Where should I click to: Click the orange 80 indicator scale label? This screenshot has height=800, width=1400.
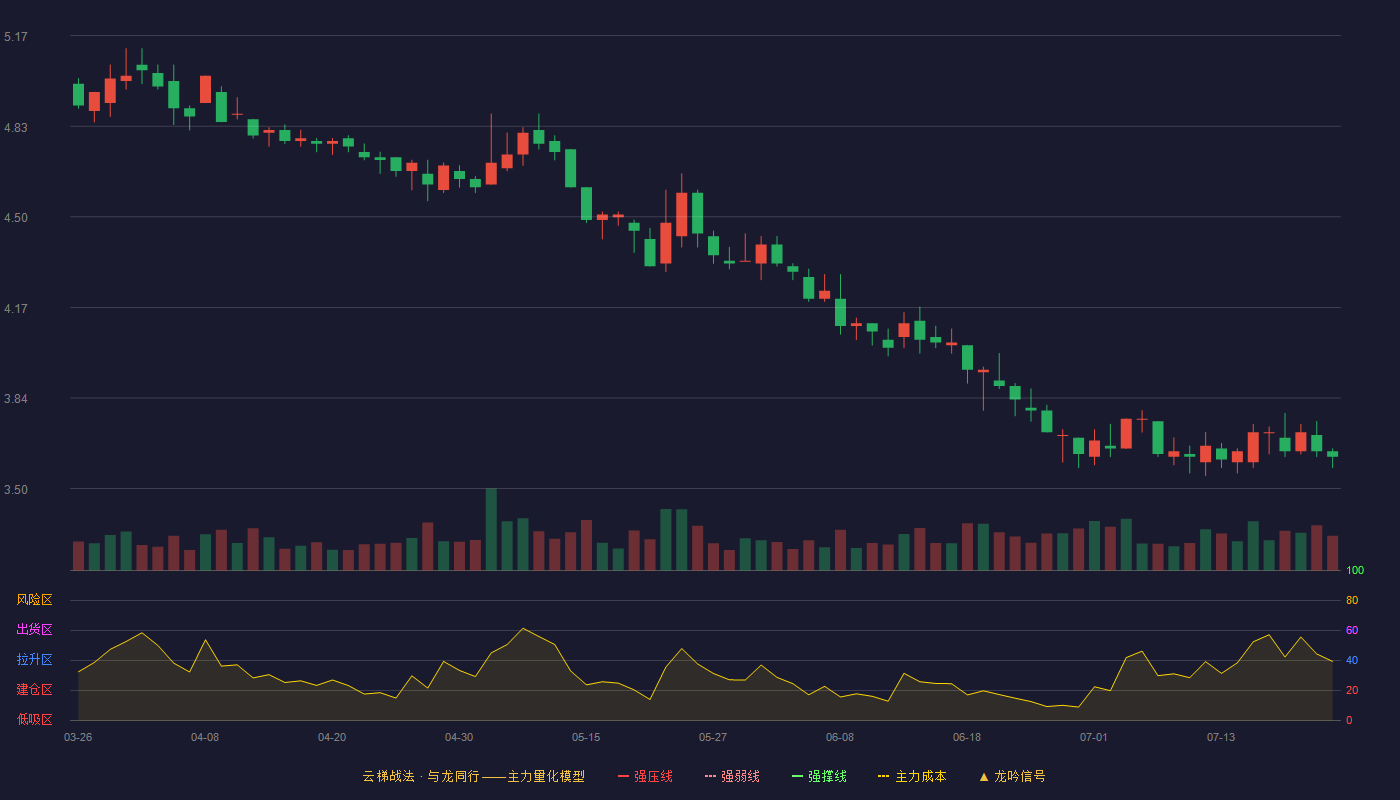pyautogui.click(x=1352, y=600)
